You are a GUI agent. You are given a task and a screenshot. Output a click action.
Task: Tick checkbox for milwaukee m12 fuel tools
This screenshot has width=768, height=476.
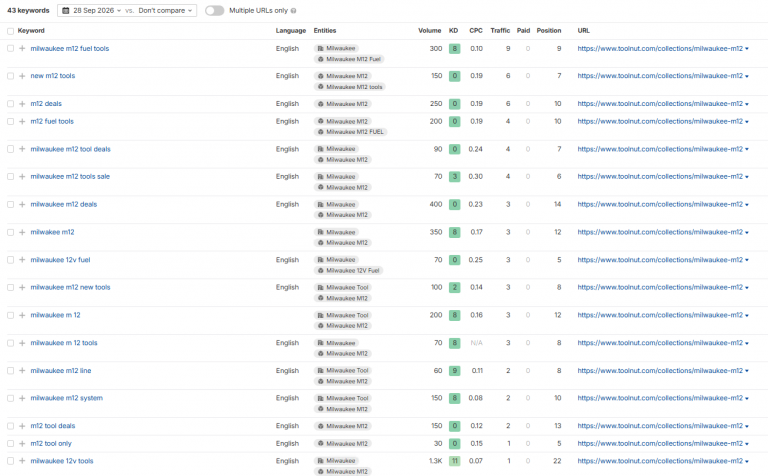tap(10, 48)
